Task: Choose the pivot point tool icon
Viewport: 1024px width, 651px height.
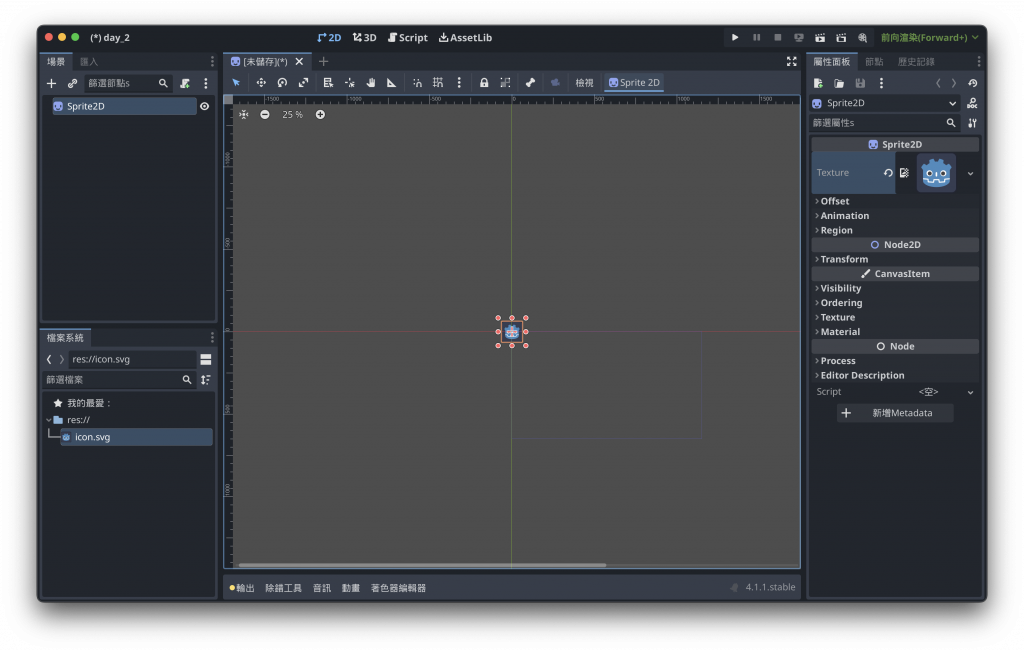Action: click(x=349, y=82)
